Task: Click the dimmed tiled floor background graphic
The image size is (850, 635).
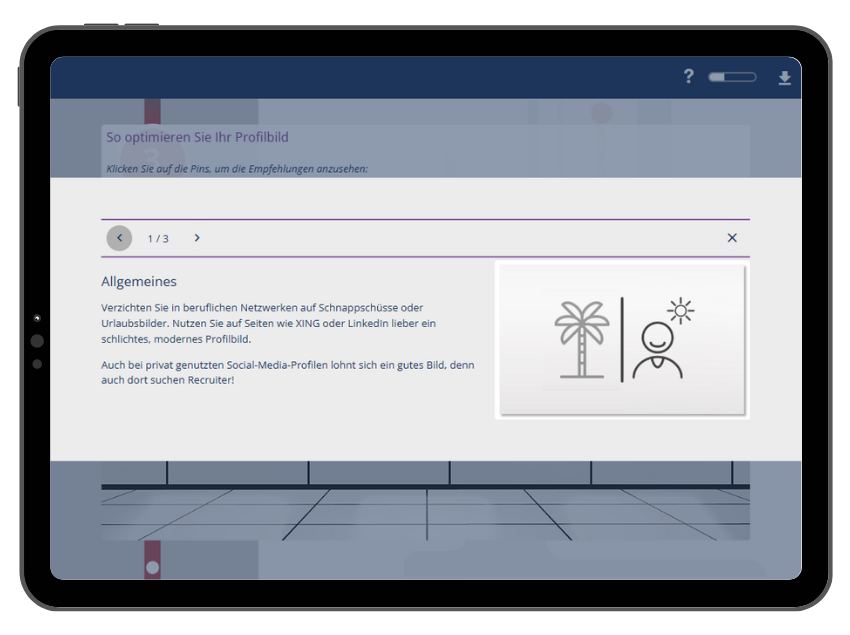Action: point(425,515)
